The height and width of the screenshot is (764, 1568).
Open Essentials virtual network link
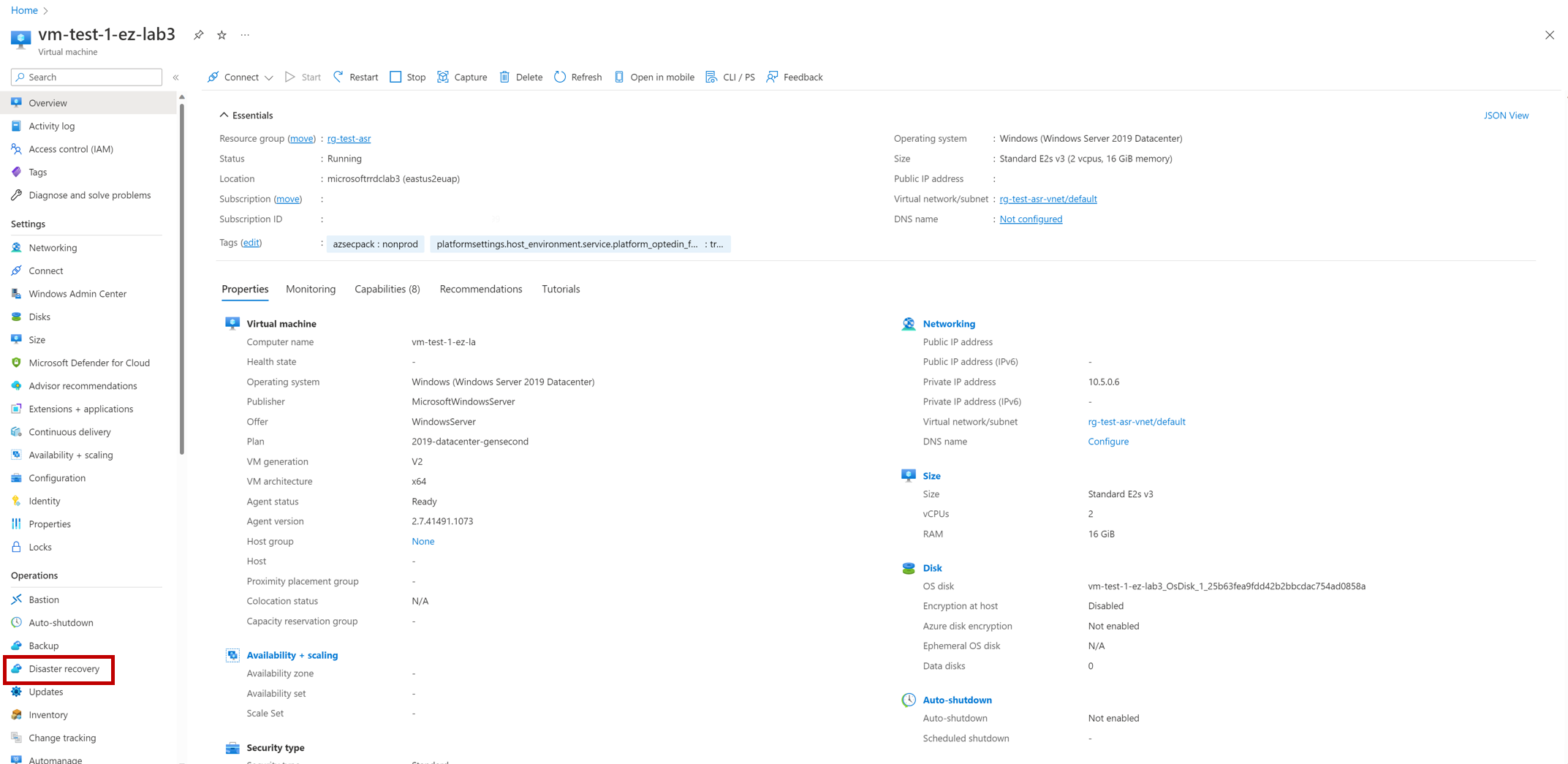pyautogui.click(x=1048, y=199)
